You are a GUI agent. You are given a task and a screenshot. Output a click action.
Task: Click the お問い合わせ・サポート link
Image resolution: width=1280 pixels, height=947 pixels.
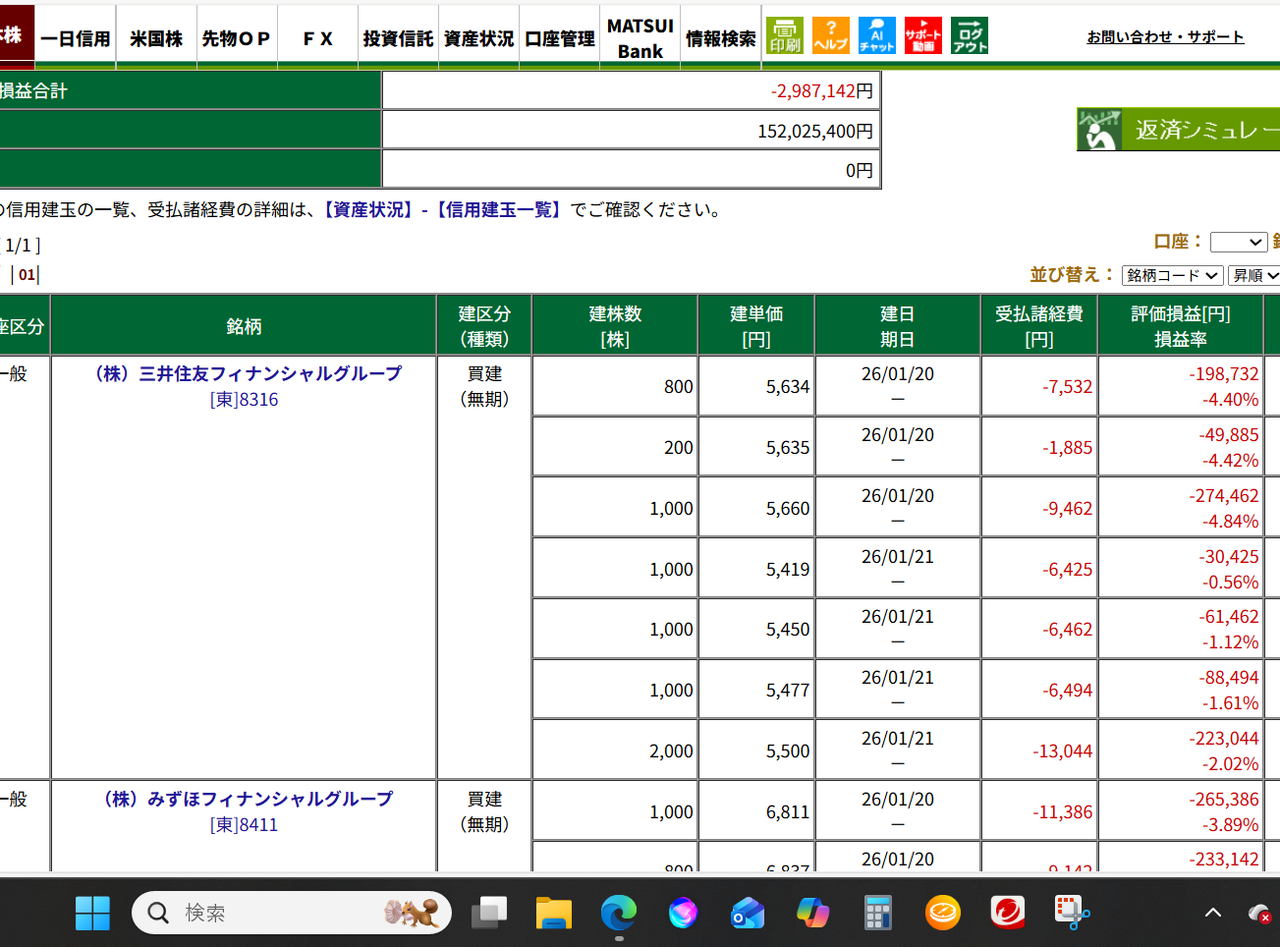1165,37
